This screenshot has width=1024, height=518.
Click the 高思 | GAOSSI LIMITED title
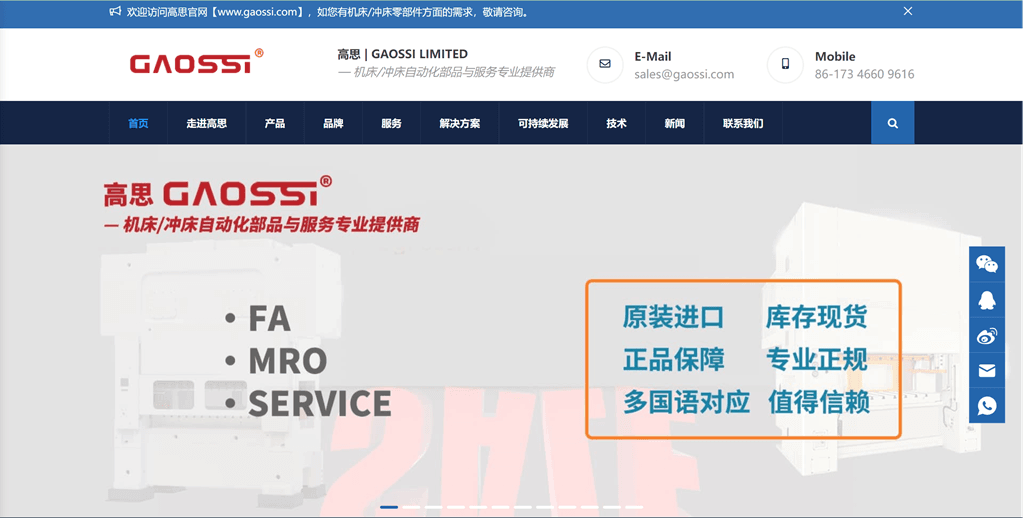[x=402, y=54]
